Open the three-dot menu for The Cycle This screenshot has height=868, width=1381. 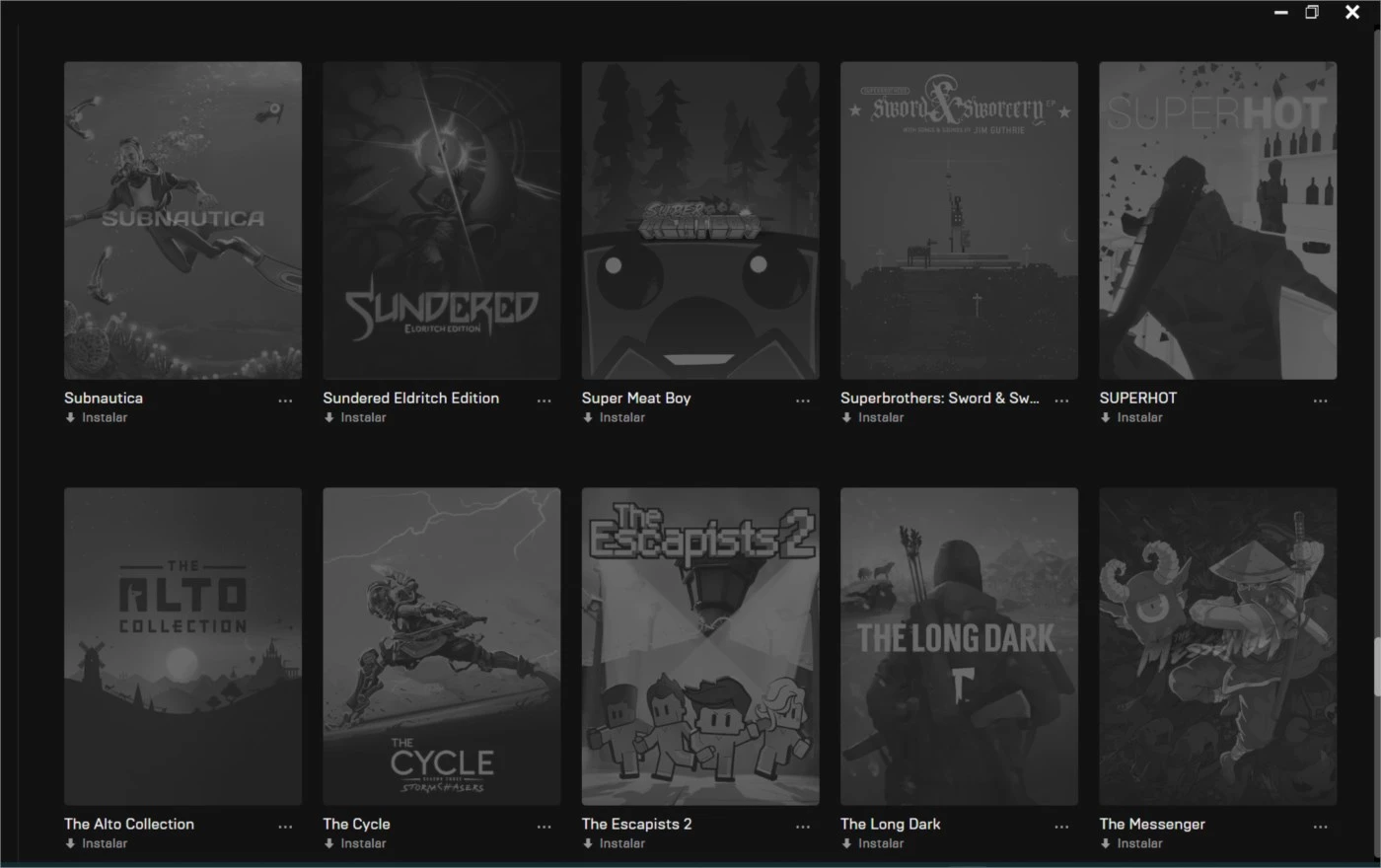click(x=544, y=827)
